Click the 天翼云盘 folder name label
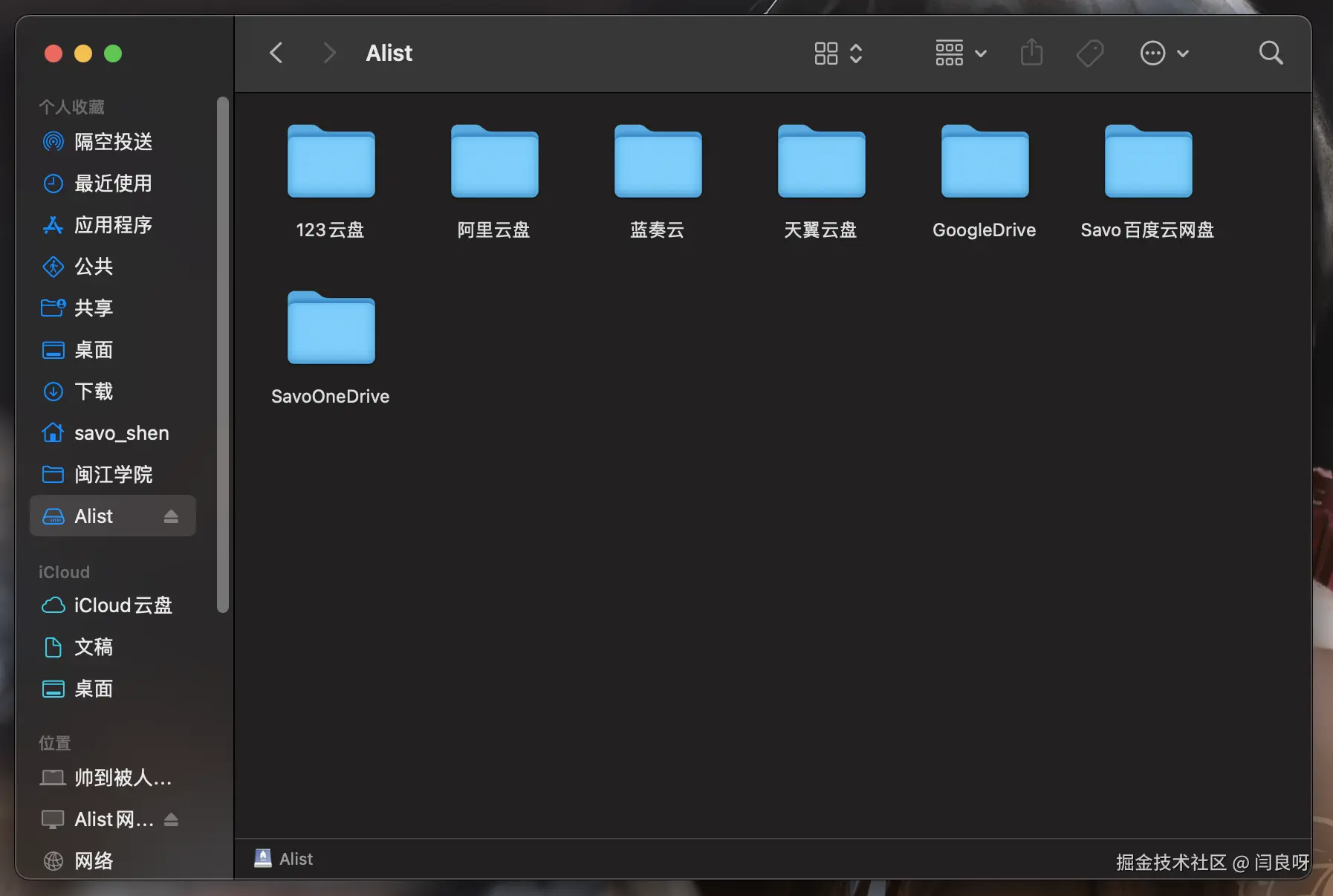Viewport: 1333px width, 896px height. 821,230
